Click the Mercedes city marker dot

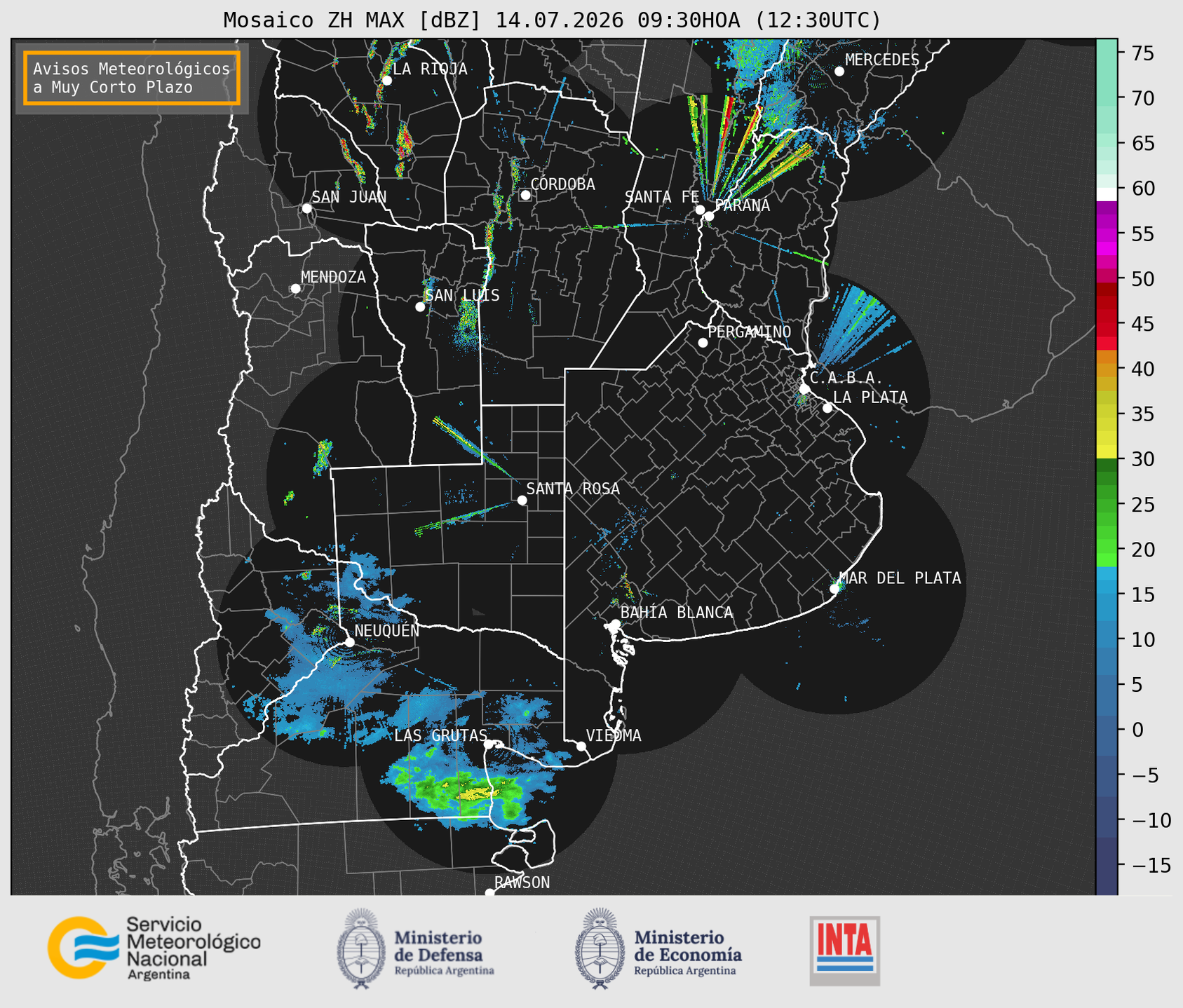(x=839, y=71)
